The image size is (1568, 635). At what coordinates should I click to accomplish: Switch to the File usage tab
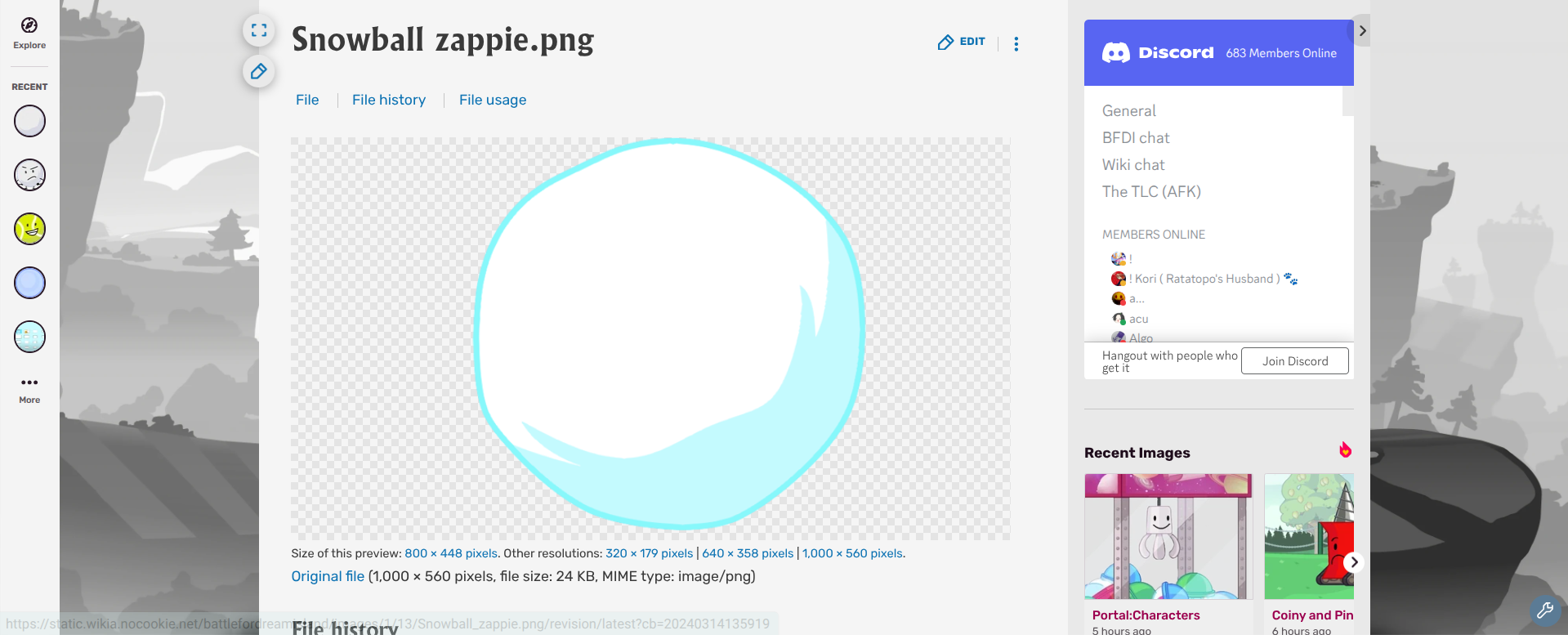click(x=493, y=100)
